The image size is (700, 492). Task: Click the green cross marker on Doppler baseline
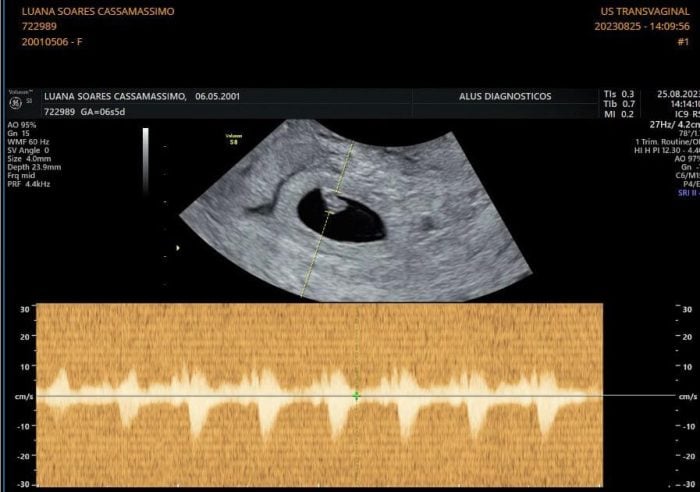point(356,396)
